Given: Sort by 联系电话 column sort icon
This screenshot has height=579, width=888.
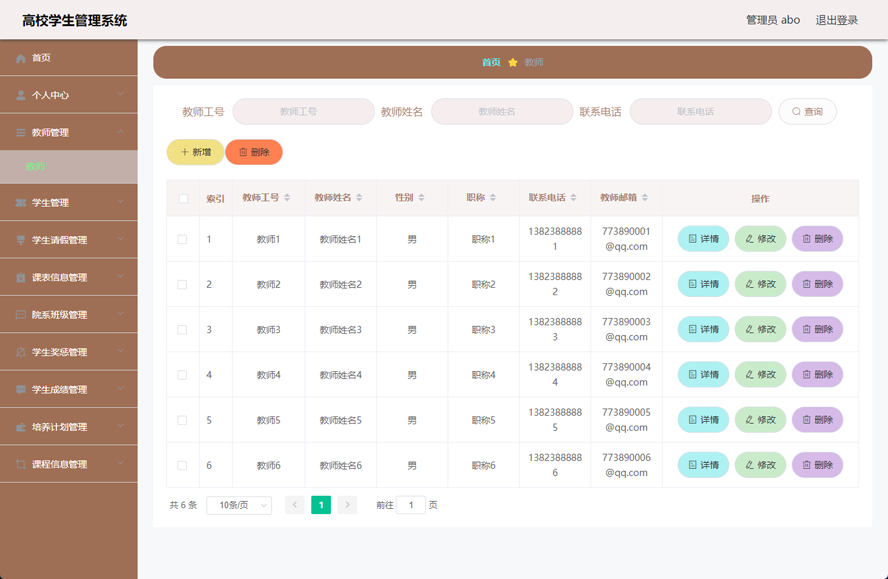Looking at the screenshot, I should point(574,198).
